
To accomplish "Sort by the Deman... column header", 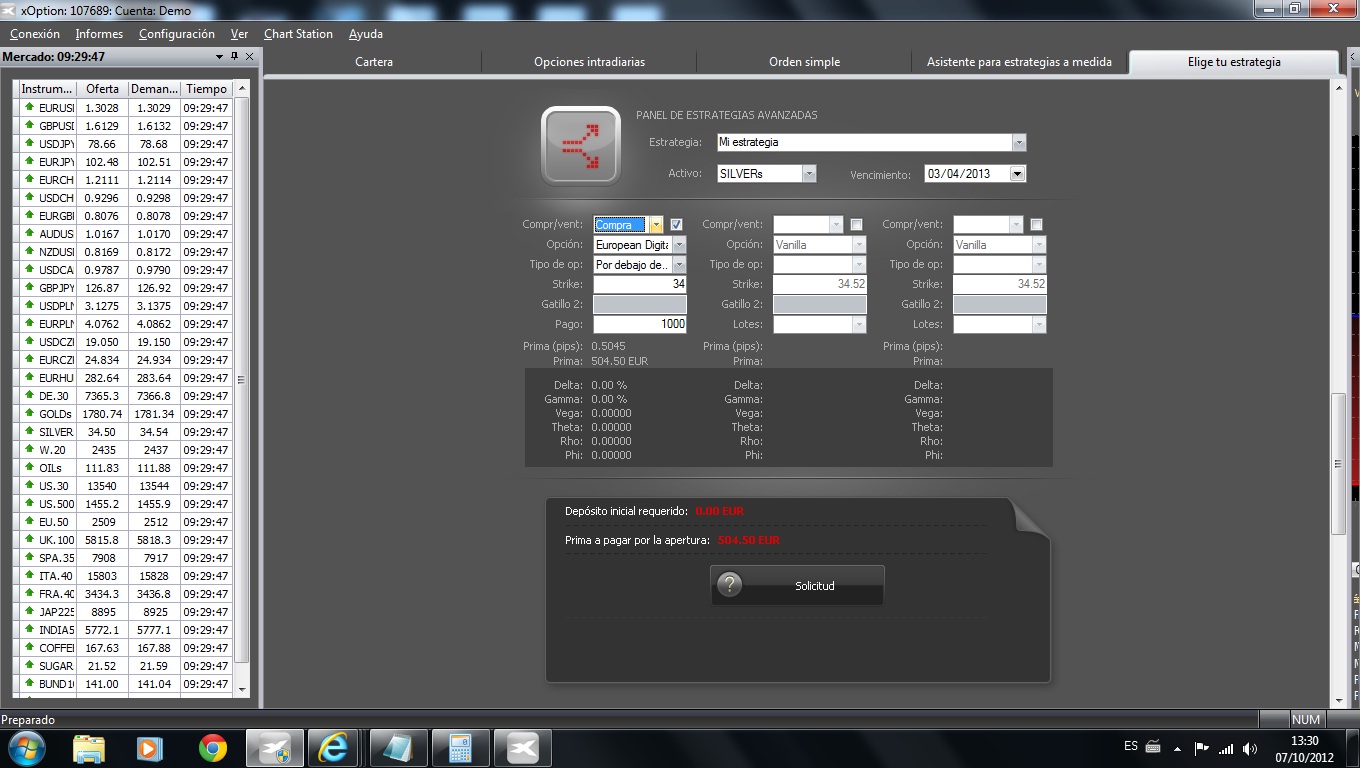I will point(154,89).
